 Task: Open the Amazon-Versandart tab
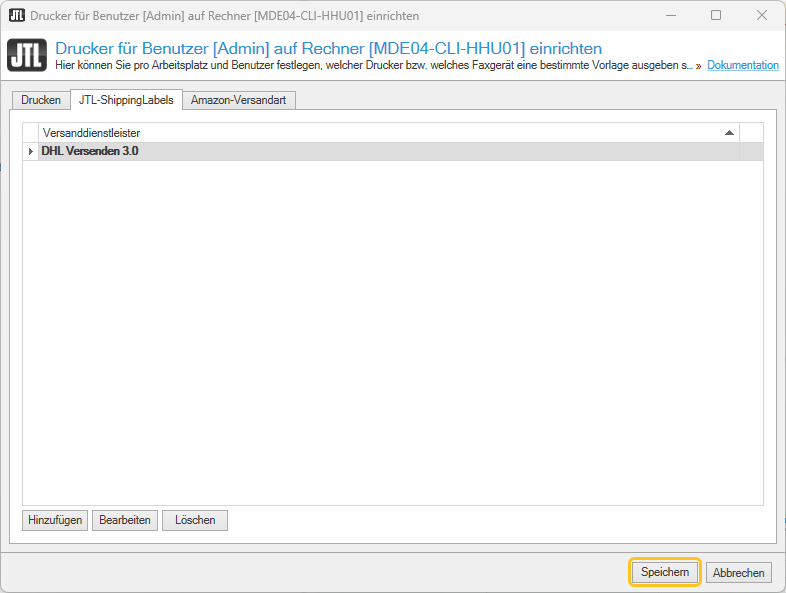pyautogui.click(x=239, y=100)
